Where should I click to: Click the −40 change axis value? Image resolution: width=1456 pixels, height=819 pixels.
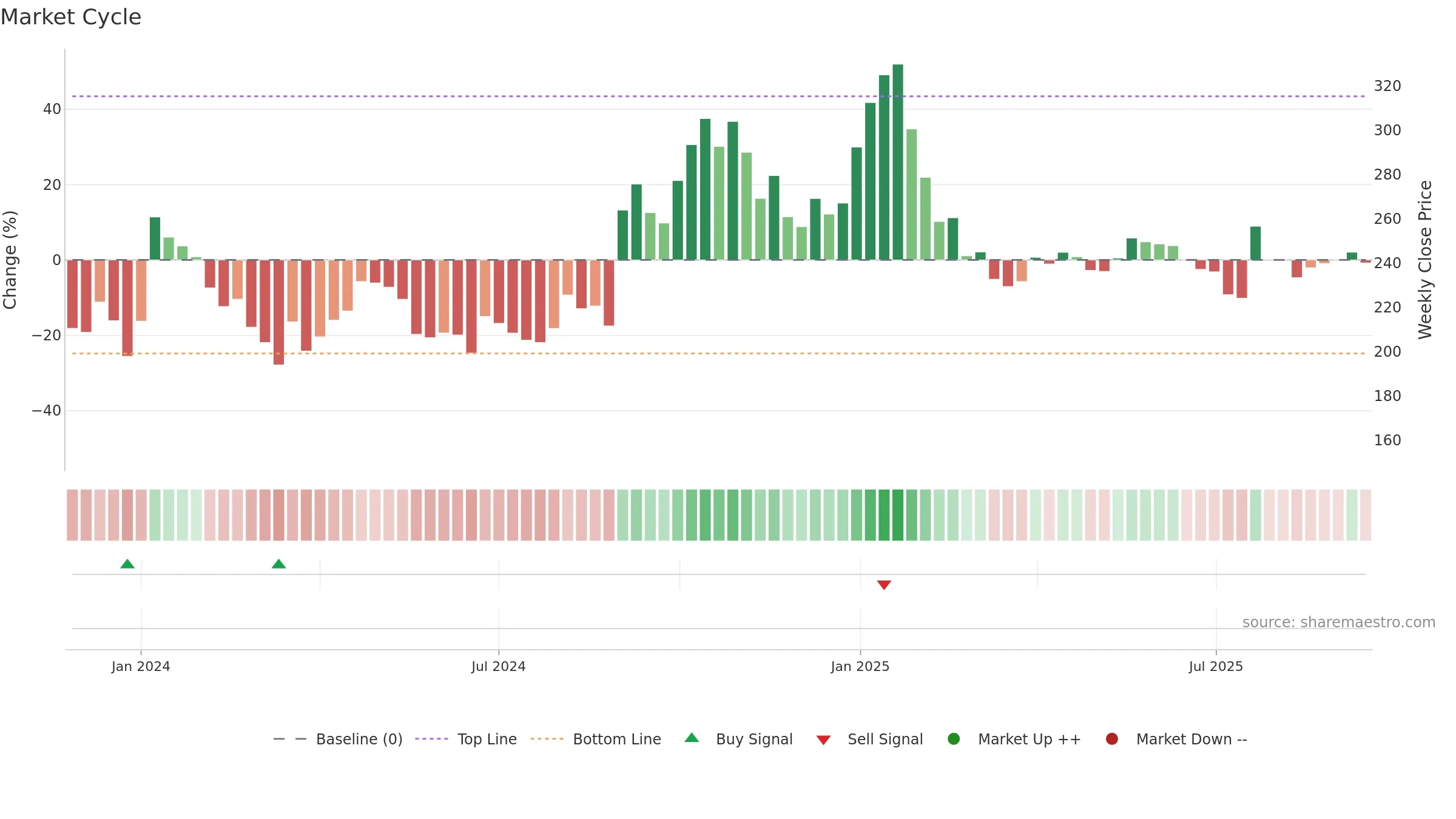click(47, 411)
